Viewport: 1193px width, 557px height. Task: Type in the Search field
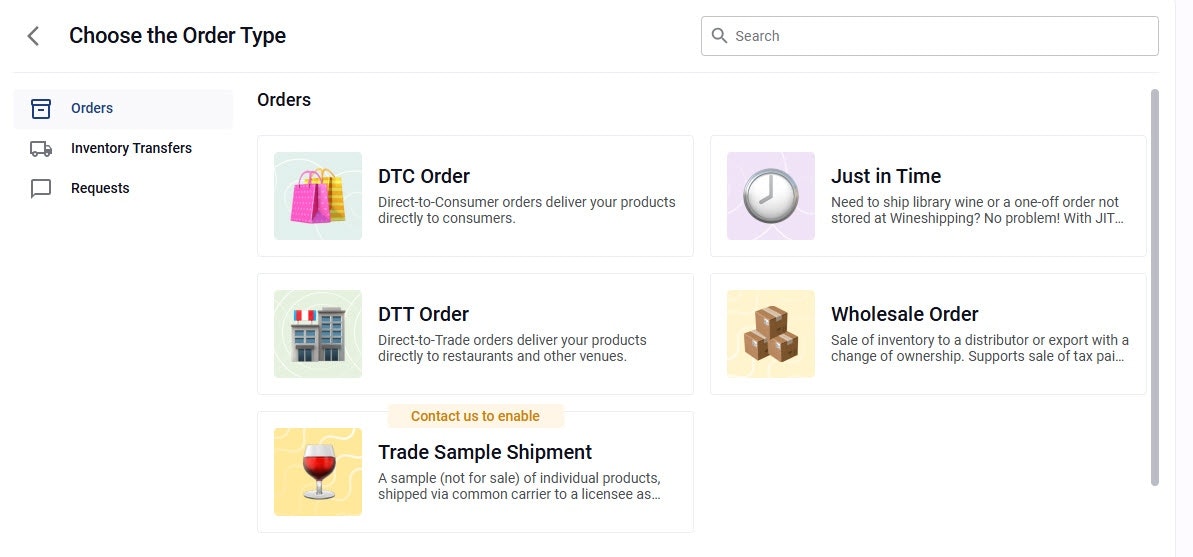[x=940, y=36]
